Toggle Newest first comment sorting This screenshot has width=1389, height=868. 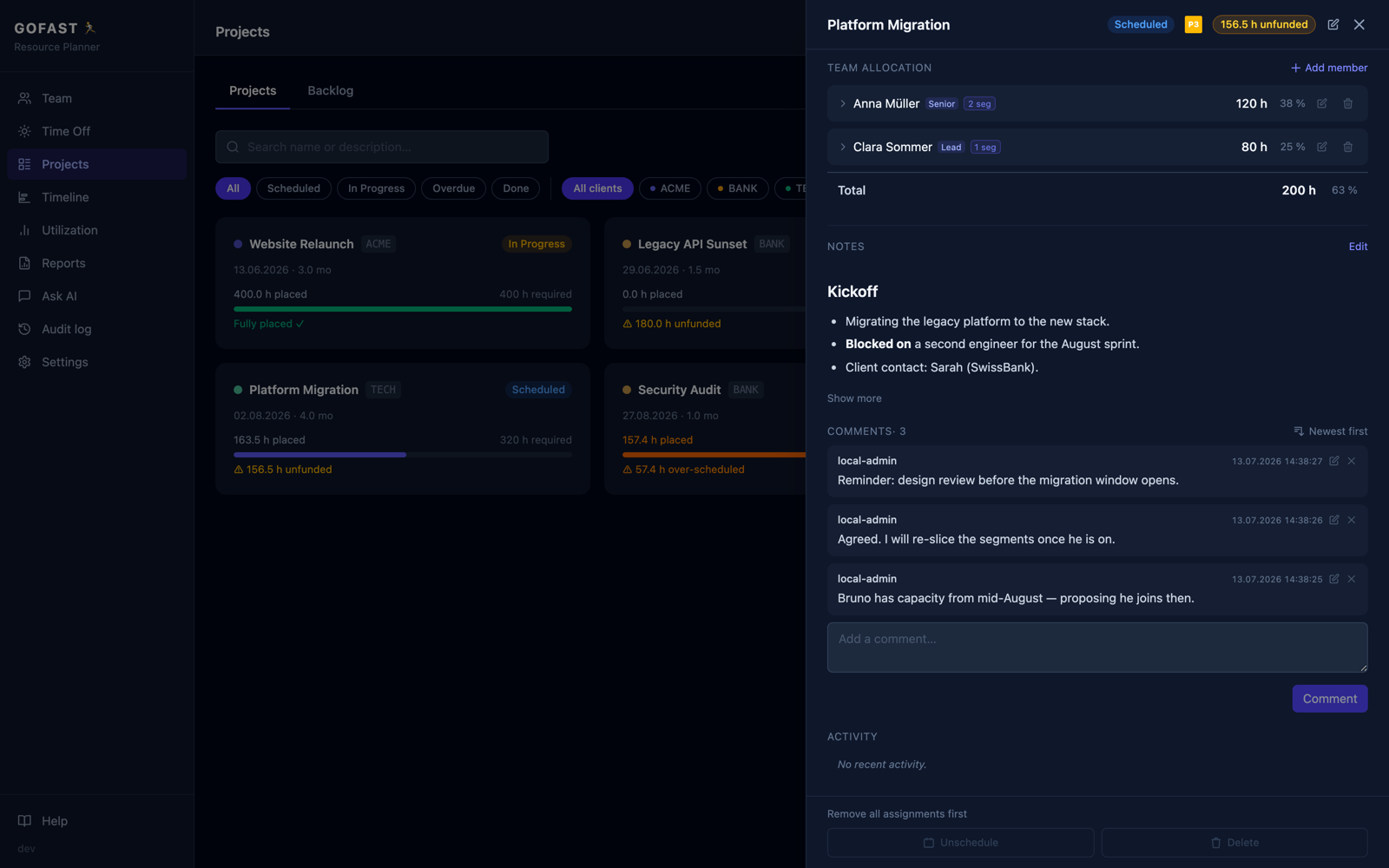pyautogui.click(x=1330, y=431)
